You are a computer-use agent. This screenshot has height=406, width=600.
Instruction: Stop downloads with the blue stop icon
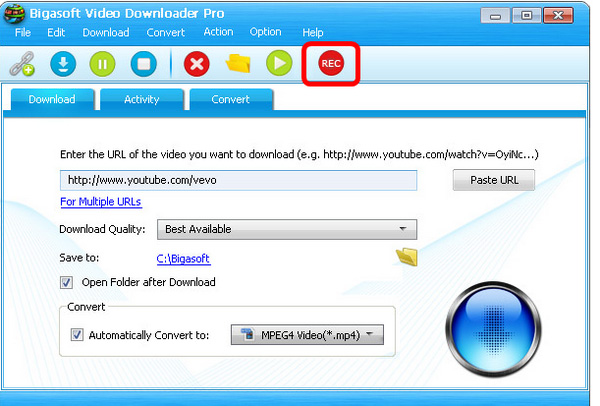[x=143, y=64]
